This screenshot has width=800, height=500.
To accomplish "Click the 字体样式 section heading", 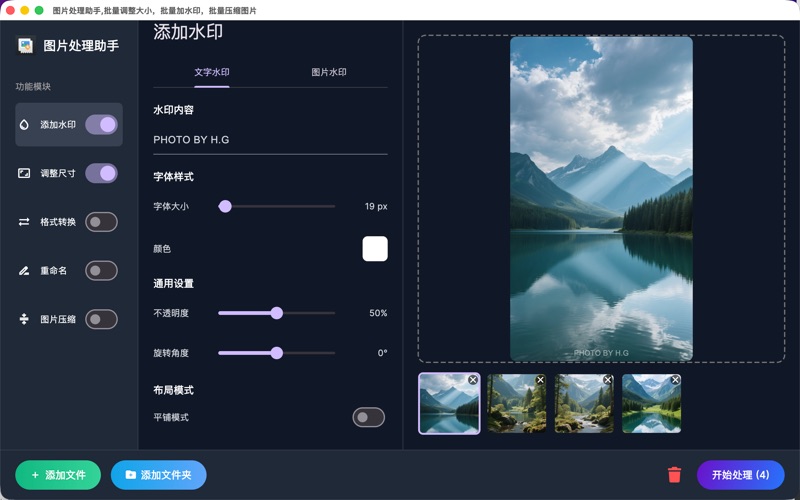I will [x=173, y=177].
